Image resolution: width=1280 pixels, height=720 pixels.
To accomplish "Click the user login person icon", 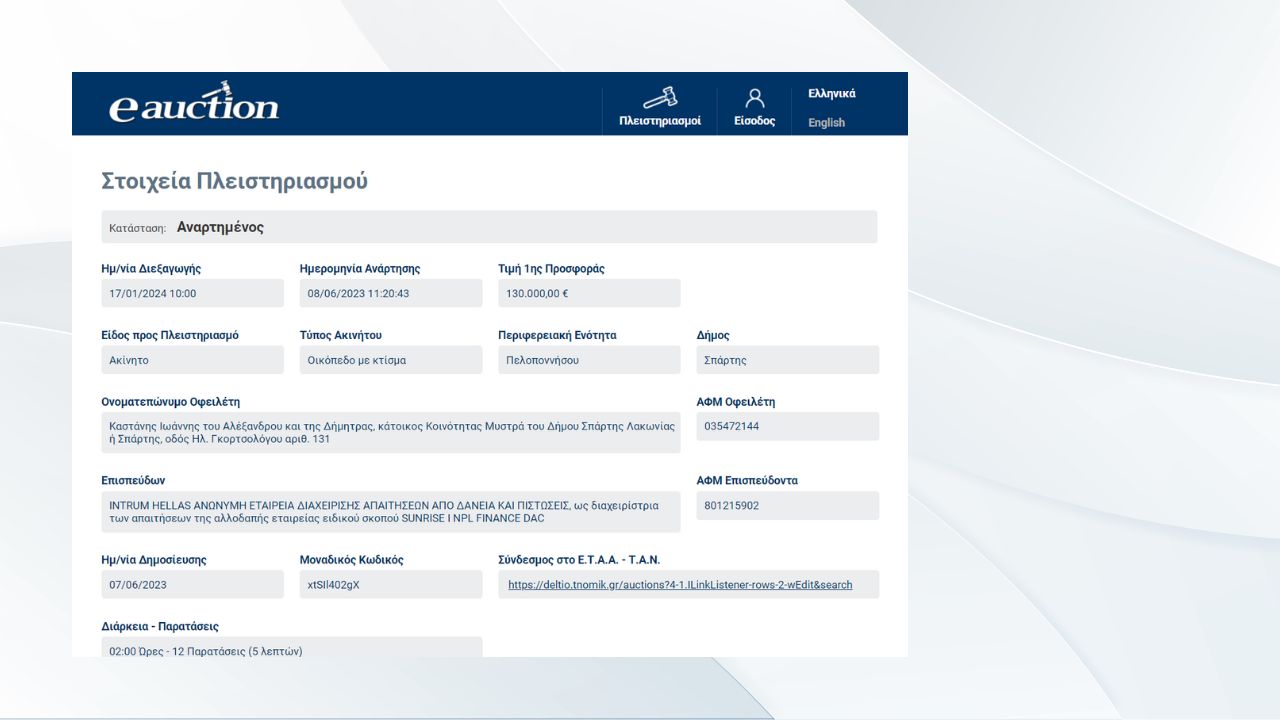I will pyautogui.click(x=755, y=98).
